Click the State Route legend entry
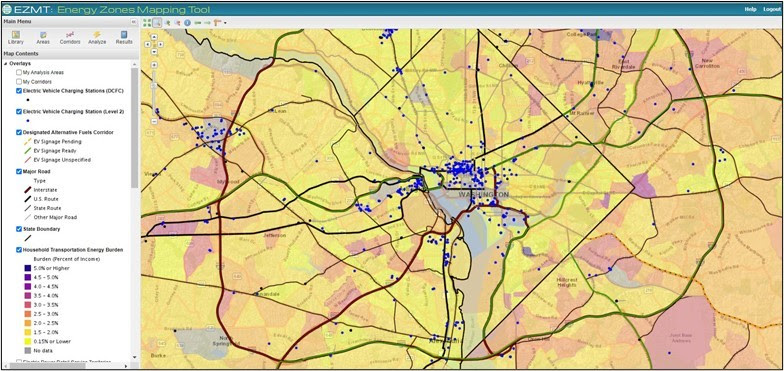The width and height of the screenshot is (784, 371). tap(42, 208)
